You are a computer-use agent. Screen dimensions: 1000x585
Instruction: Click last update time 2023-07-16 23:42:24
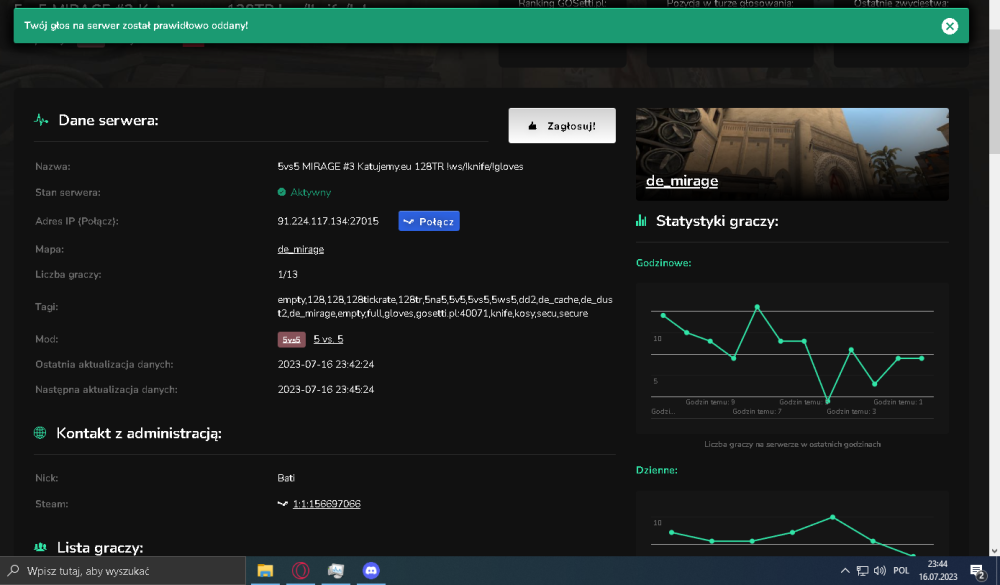pos(326,364)
